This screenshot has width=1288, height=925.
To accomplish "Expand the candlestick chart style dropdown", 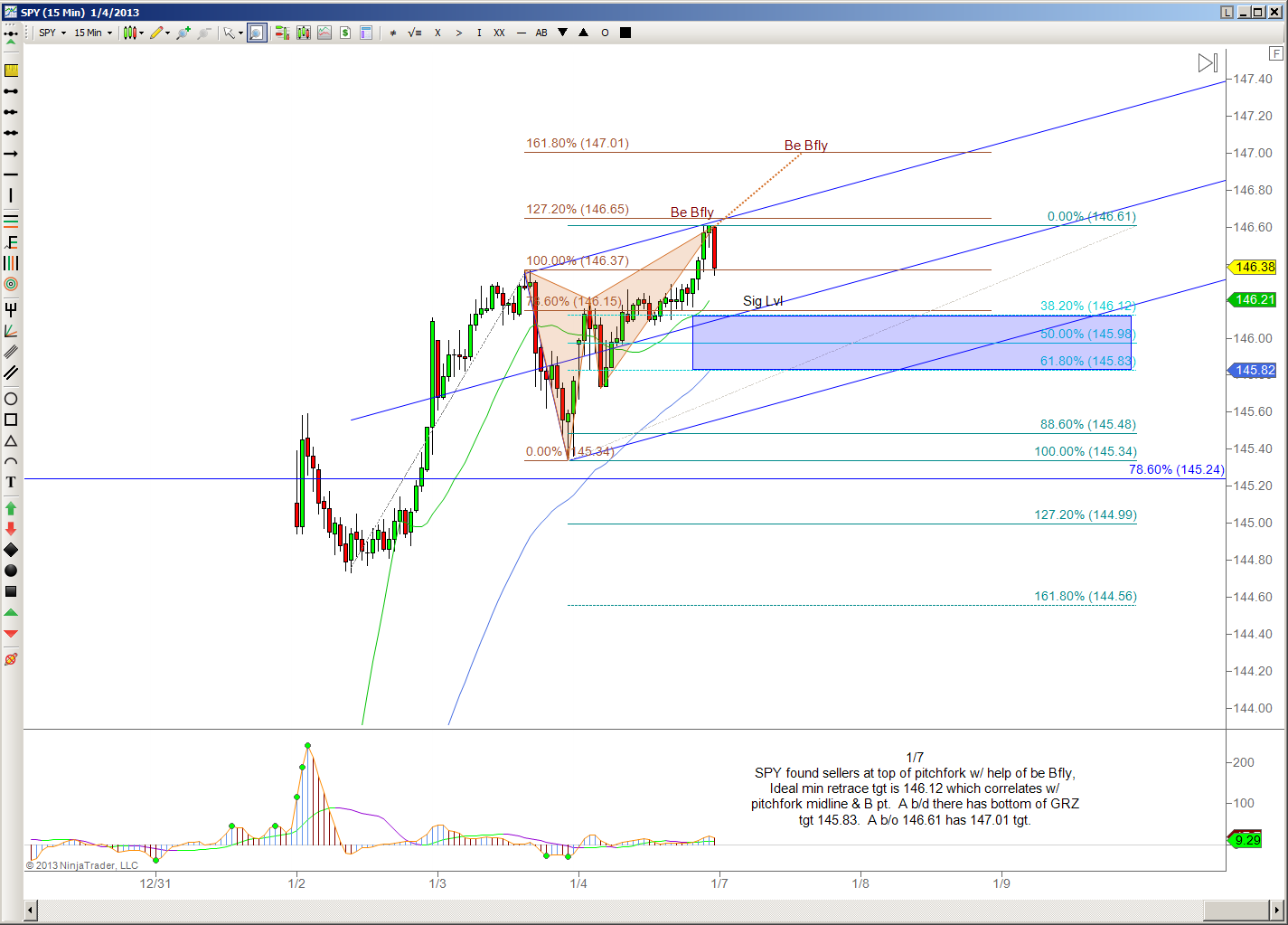I will (x=134, y=33).
